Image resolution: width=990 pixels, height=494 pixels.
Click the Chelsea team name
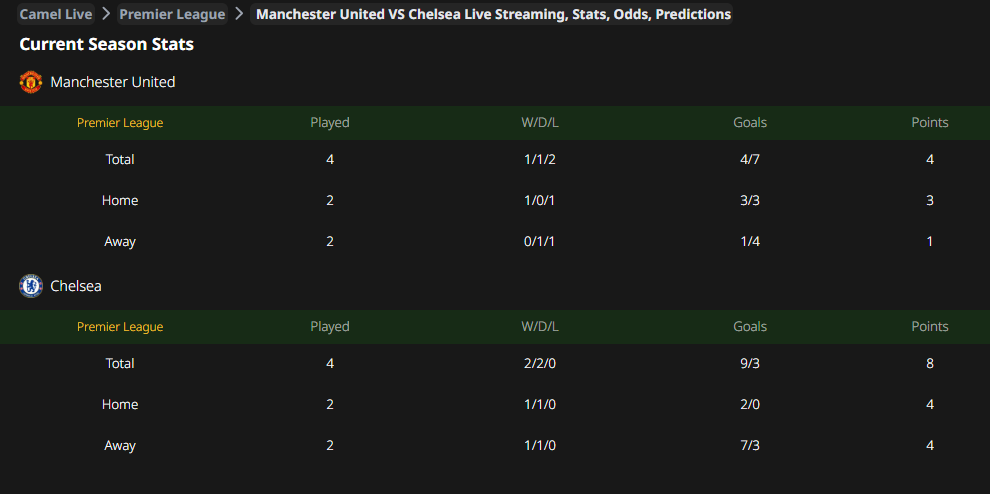tap(76, 286)
